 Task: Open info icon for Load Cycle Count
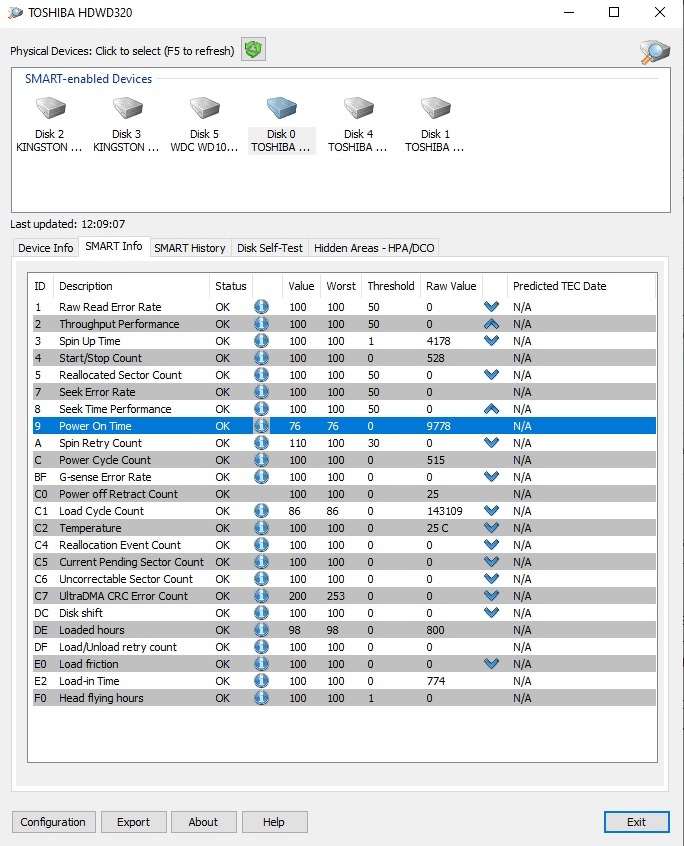pos(261,511)
